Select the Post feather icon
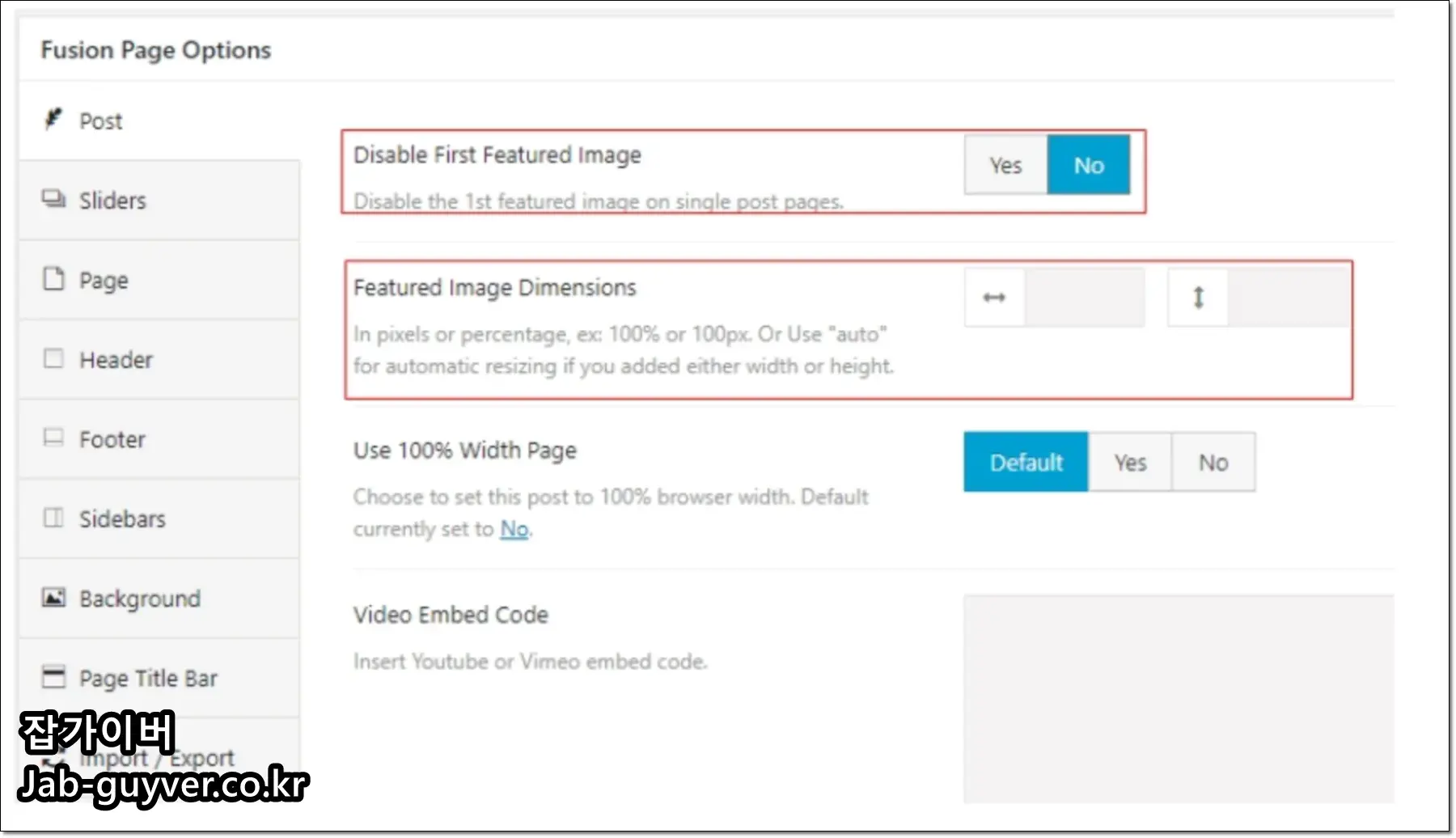The height and width of the screenshot is (838, 1456). tap(53, 119)
